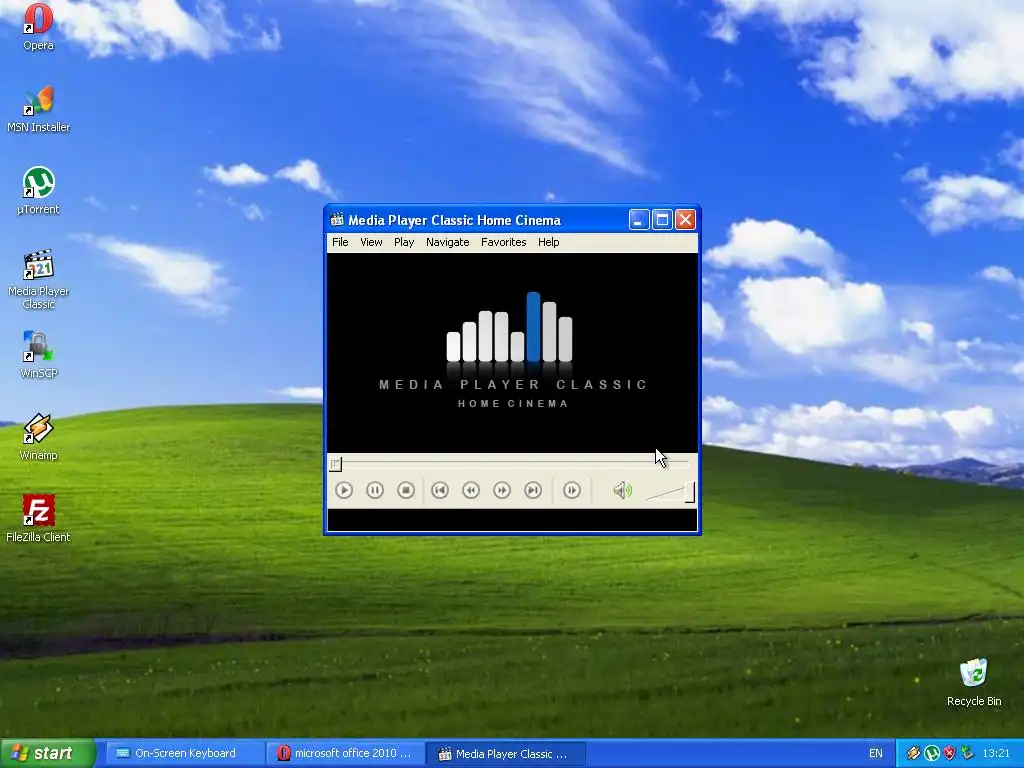
Task: Select the MSN Installer desktop icon
Action: 38,109
